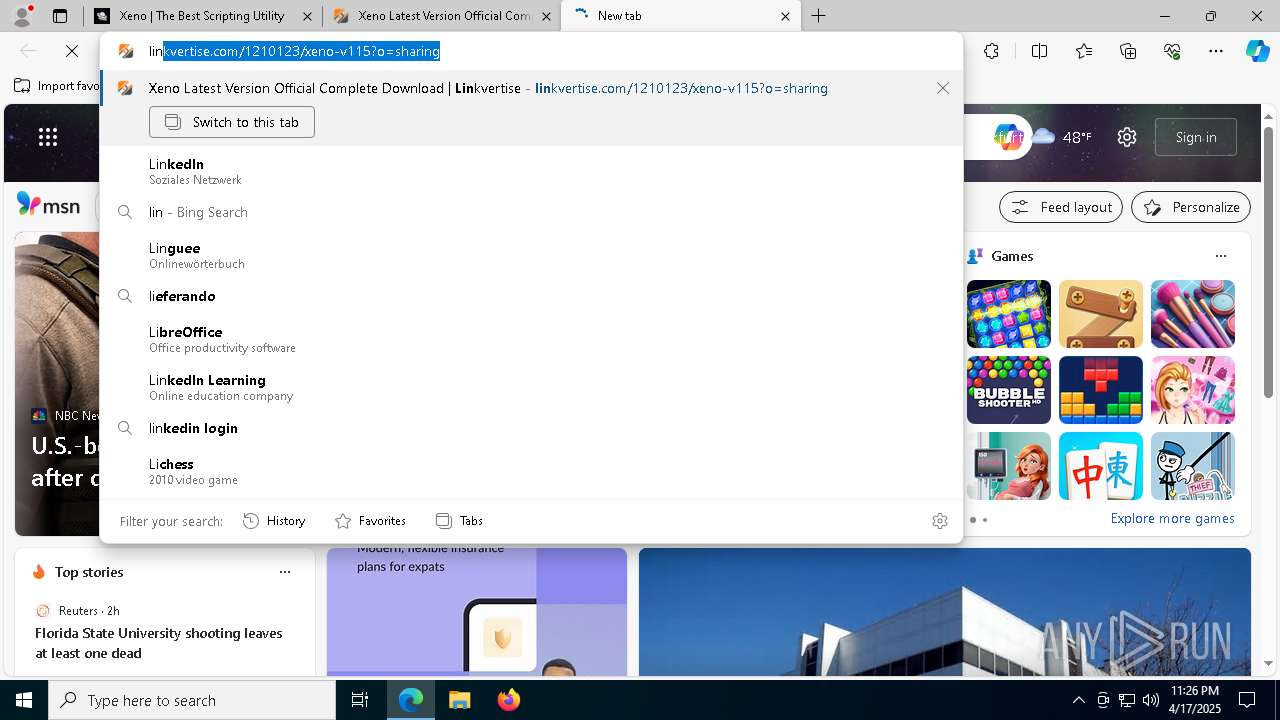The height and width of the screenshot is (720, 1280).
Task: Open Task View on taskbar
Action: point(360,700)
